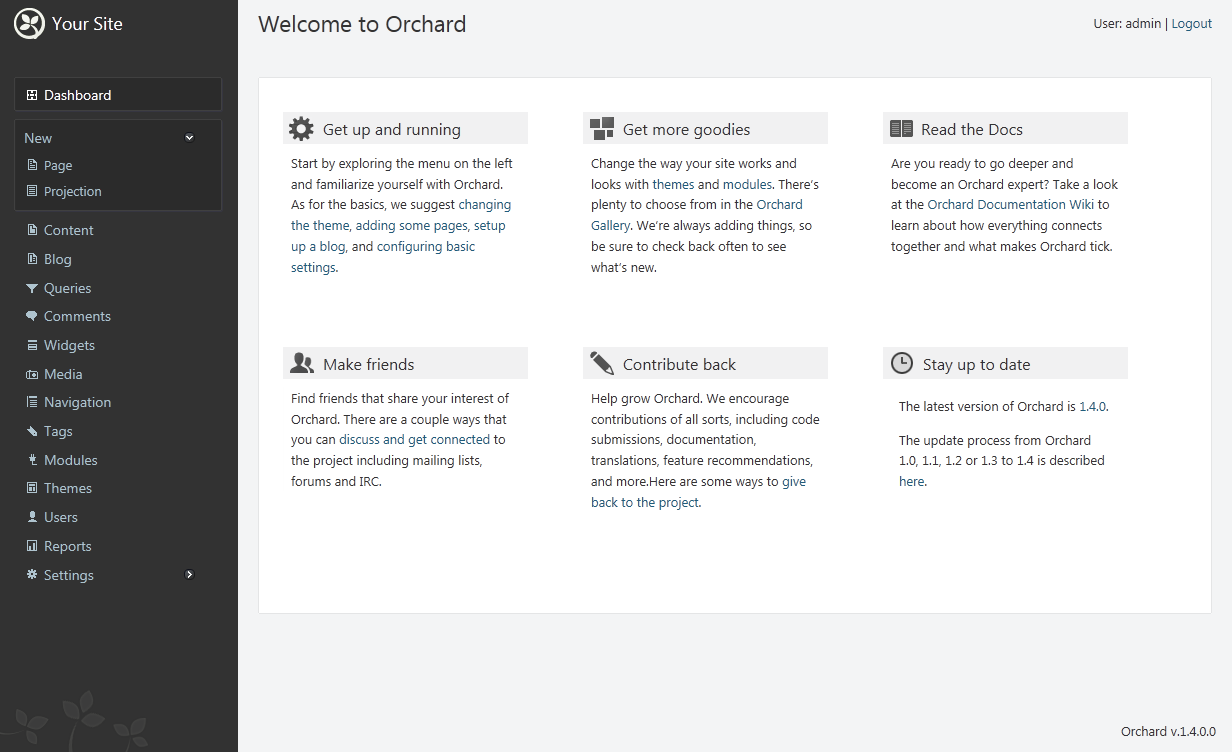Click the Welcome to Orchard heading

pyautogui.click(x=362, y=24)
